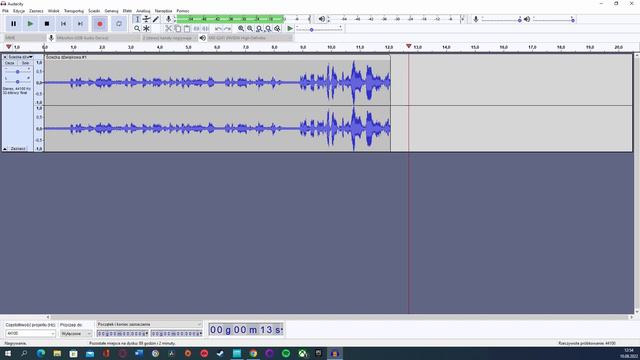Open the Pomoc menu
Screen dimensions: 640x360
(183, 11)
